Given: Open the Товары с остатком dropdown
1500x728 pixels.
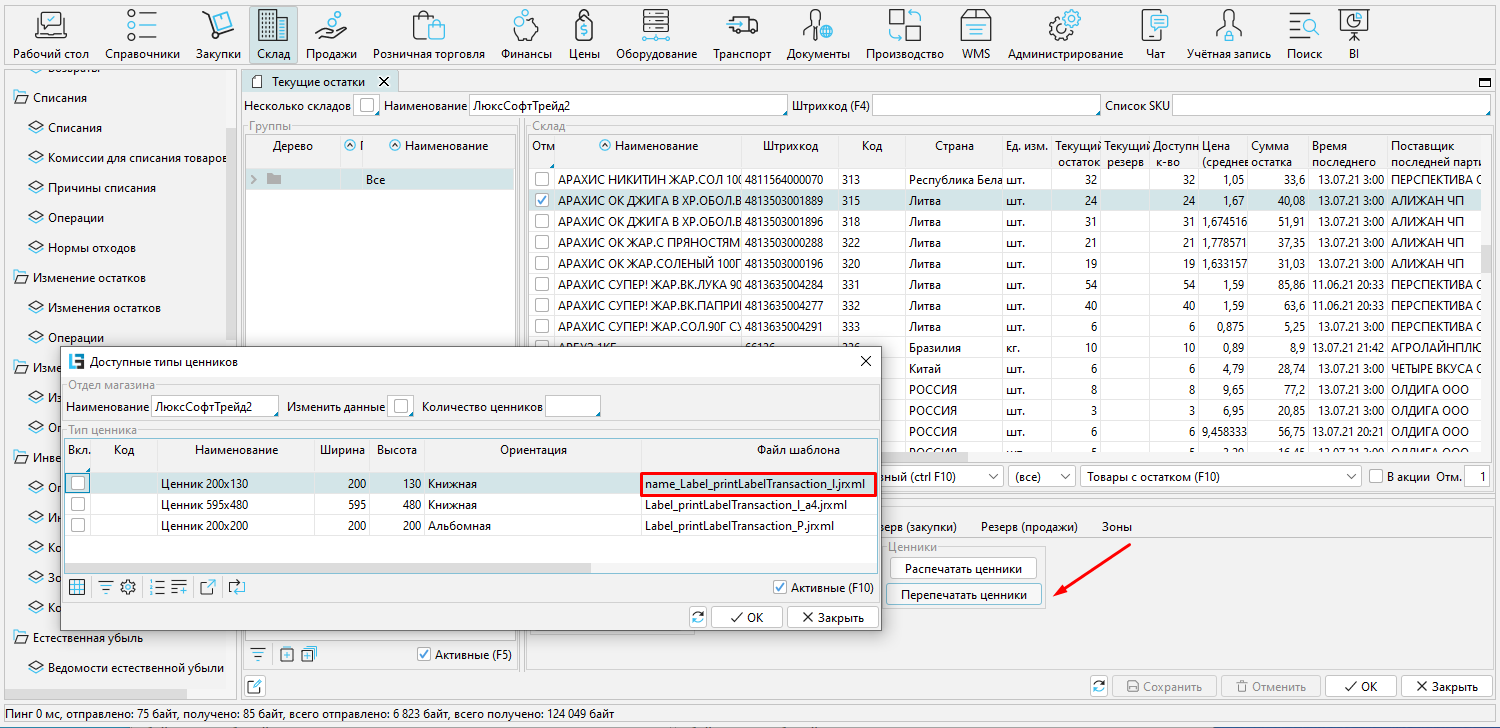Looking at the screenshot, I should pos(1220,477).
